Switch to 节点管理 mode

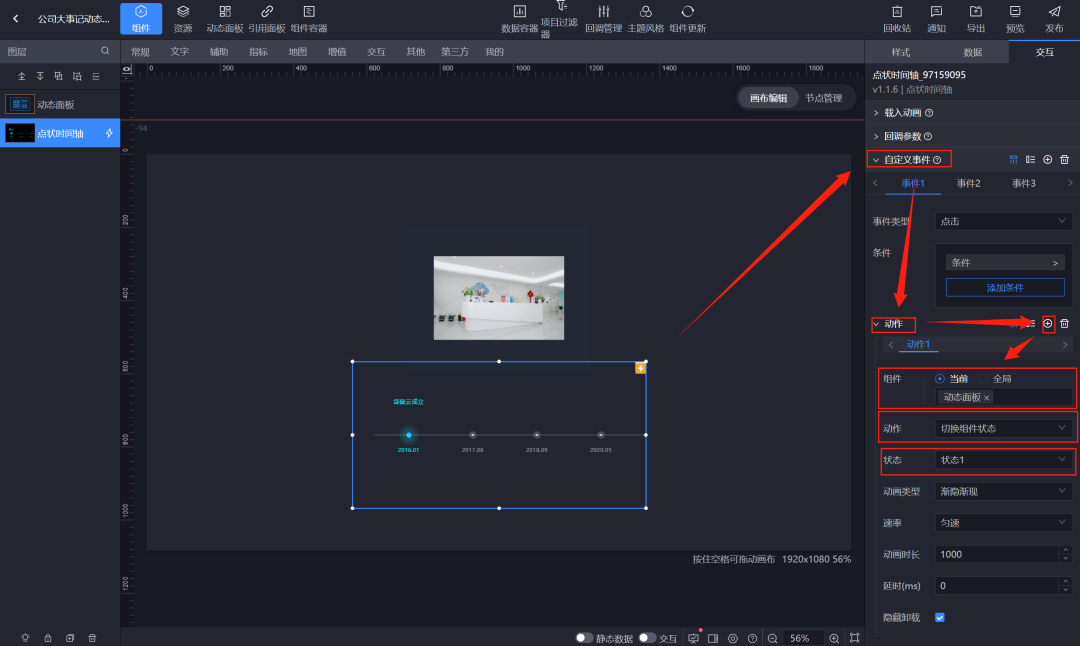click(824, 98)
